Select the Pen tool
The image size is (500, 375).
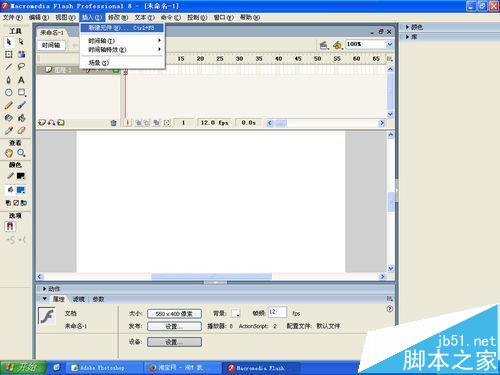pyautogui.click(x=9, y=80)
